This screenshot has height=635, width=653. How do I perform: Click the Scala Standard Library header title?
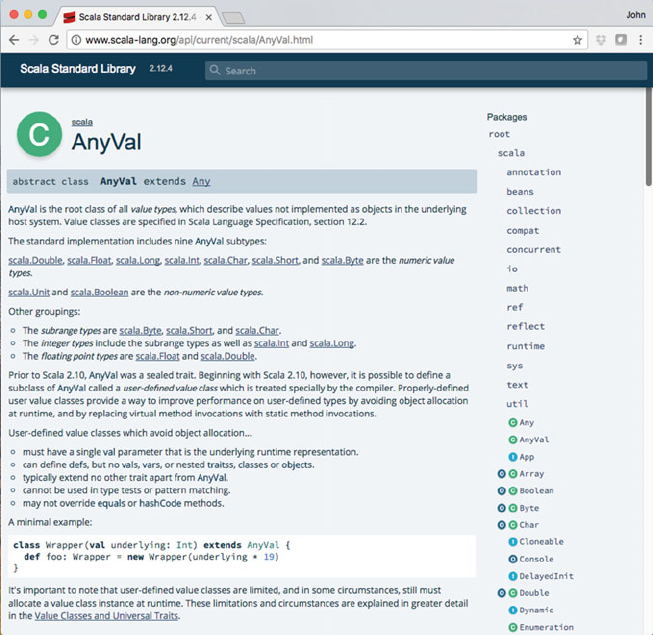[78, 69]
